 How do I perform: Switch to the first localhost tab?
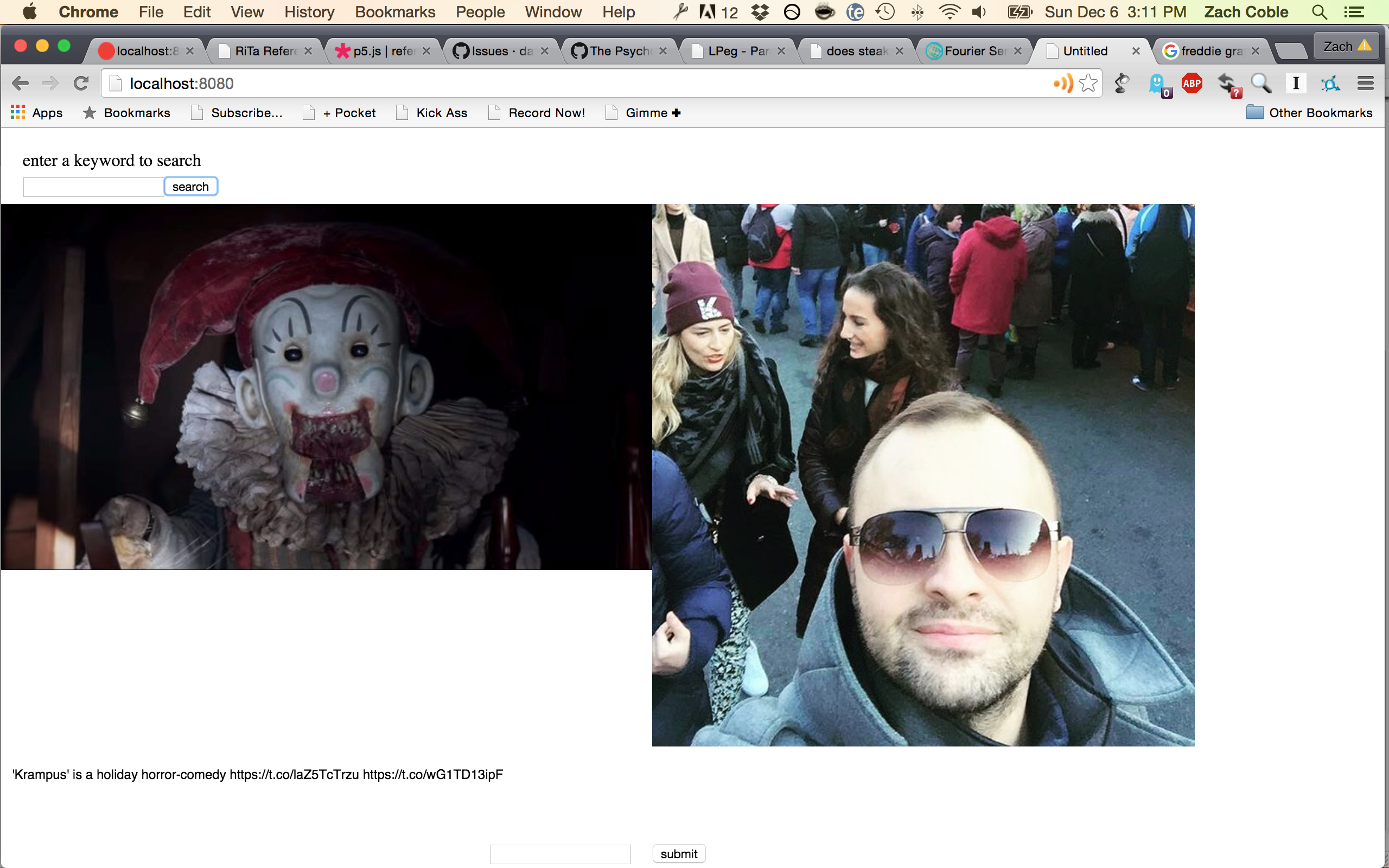(148, 51)
